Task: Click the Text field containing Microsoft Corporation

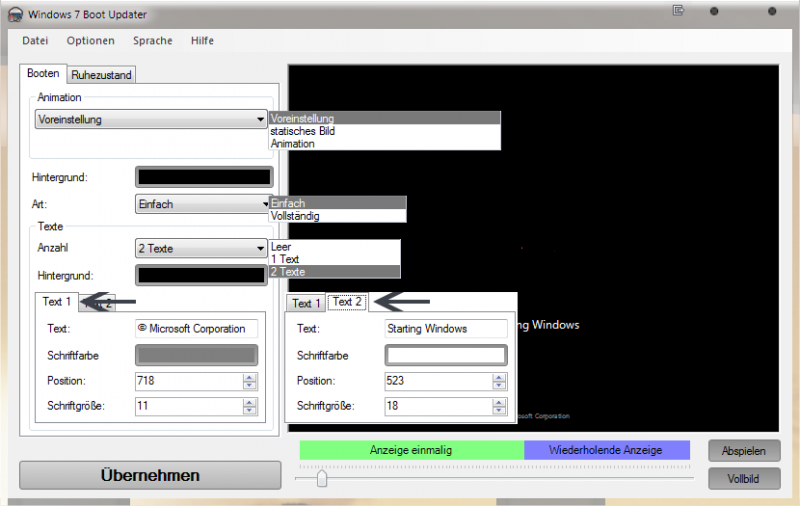Action: (196, 328)
